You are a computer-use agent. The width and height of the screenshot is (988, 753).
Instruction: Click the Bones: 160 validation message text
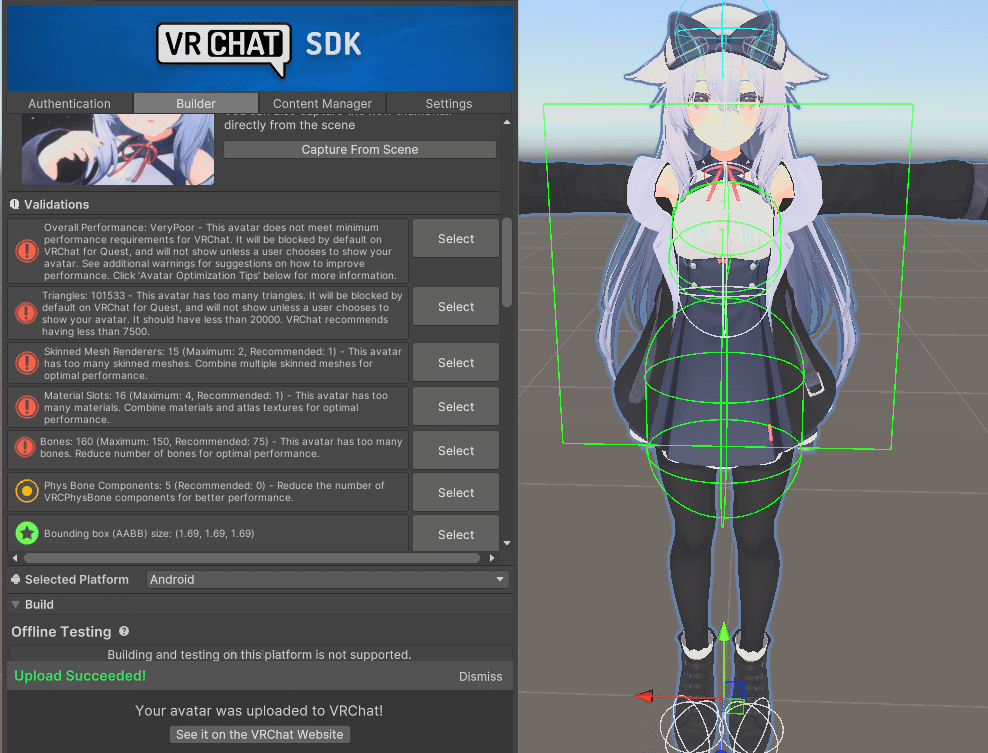click(x=221, y=447)
